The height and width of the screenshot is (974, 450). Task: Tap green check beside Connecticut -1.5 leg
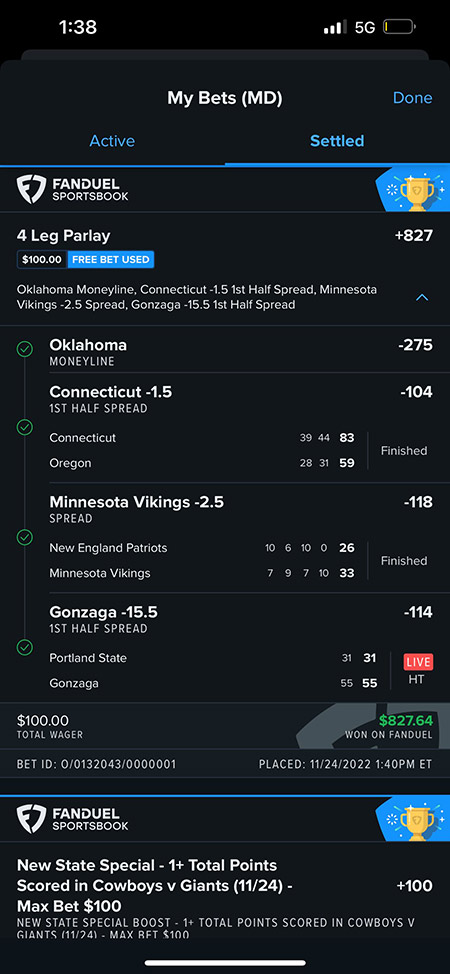[x=24, y=427]
